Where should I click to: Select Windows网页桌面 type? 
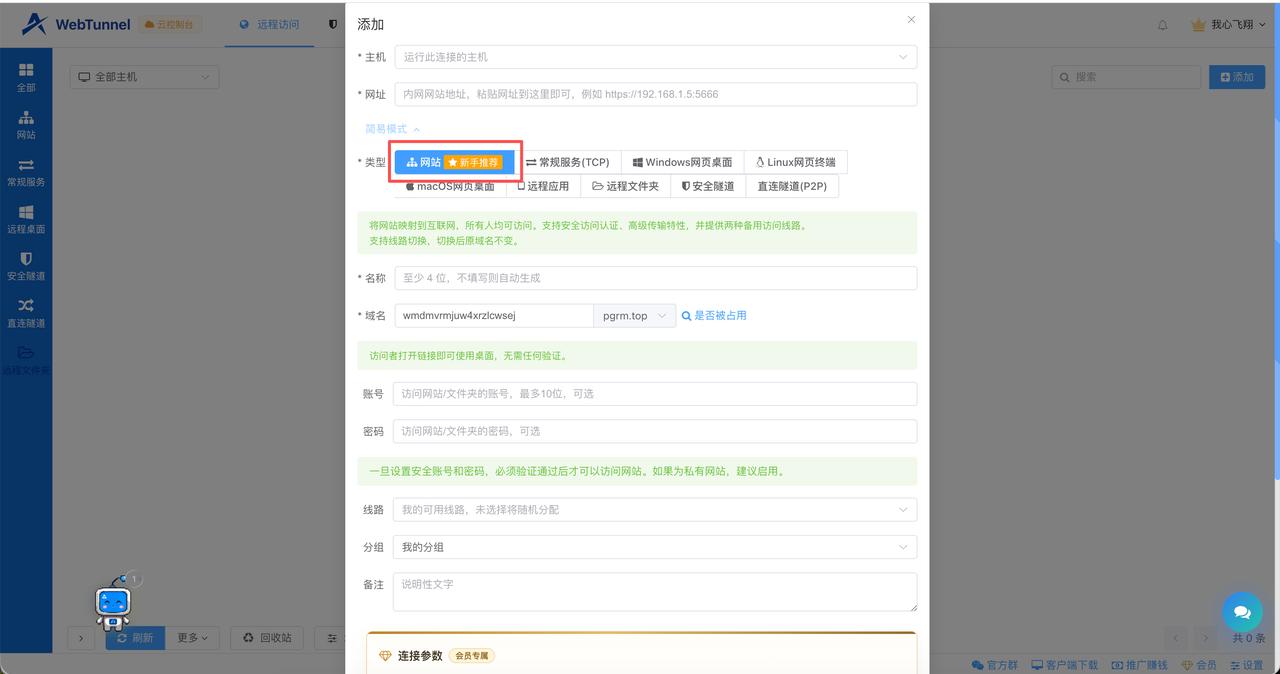tap(682, 162)
